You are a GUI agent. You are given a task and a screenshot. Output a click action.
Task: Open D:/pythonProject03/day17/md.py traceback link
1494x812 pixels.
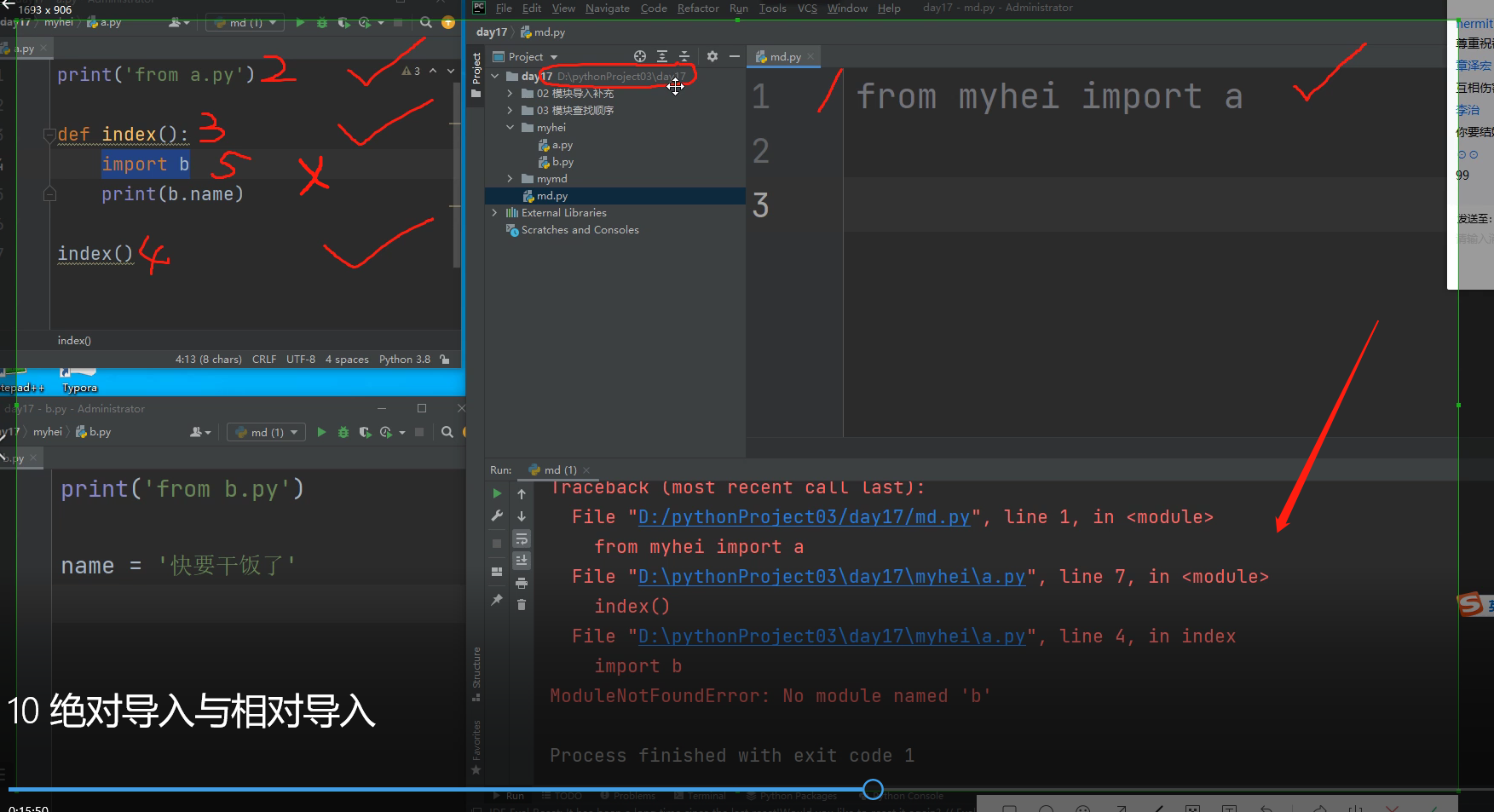coord(804,517)
